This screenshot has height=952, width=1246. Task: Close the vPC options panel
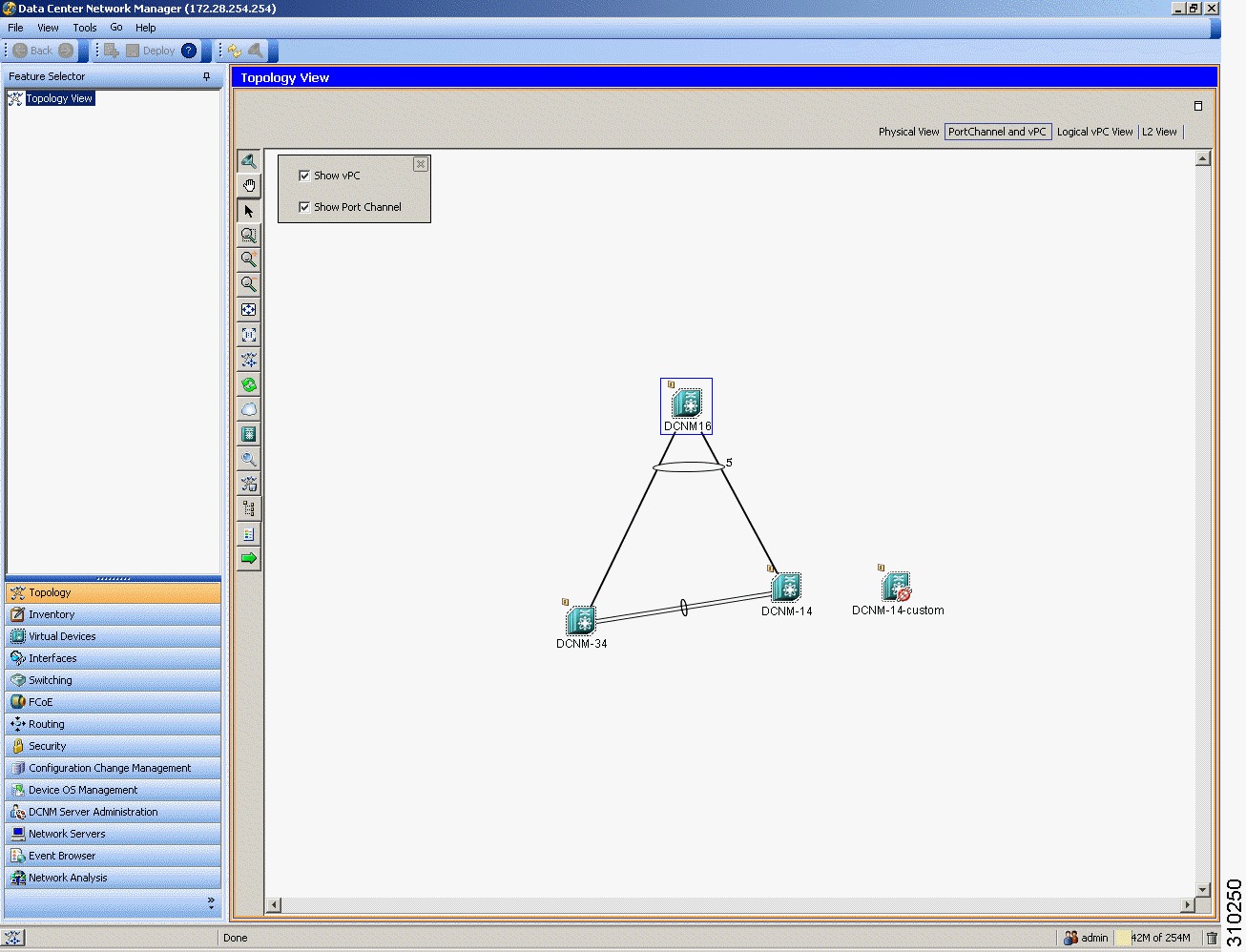(421, 164)
